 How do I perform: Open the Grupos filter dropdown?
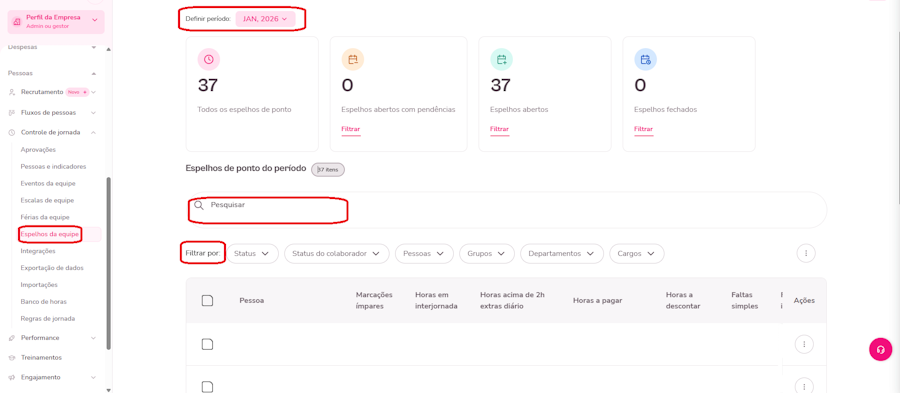(x=487, y=254)
